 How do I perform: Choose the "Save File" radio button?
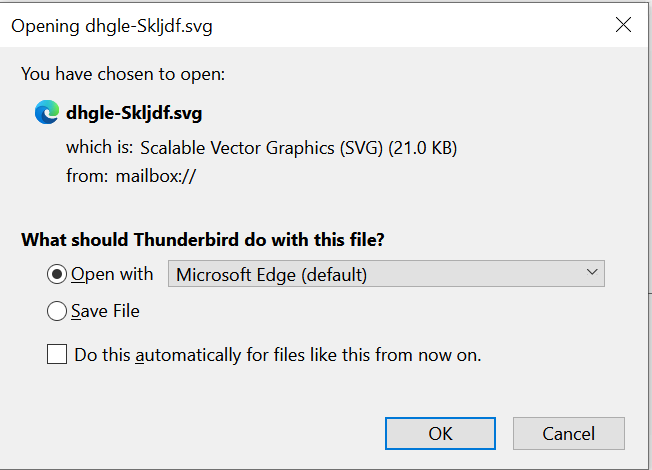point(57,312)
